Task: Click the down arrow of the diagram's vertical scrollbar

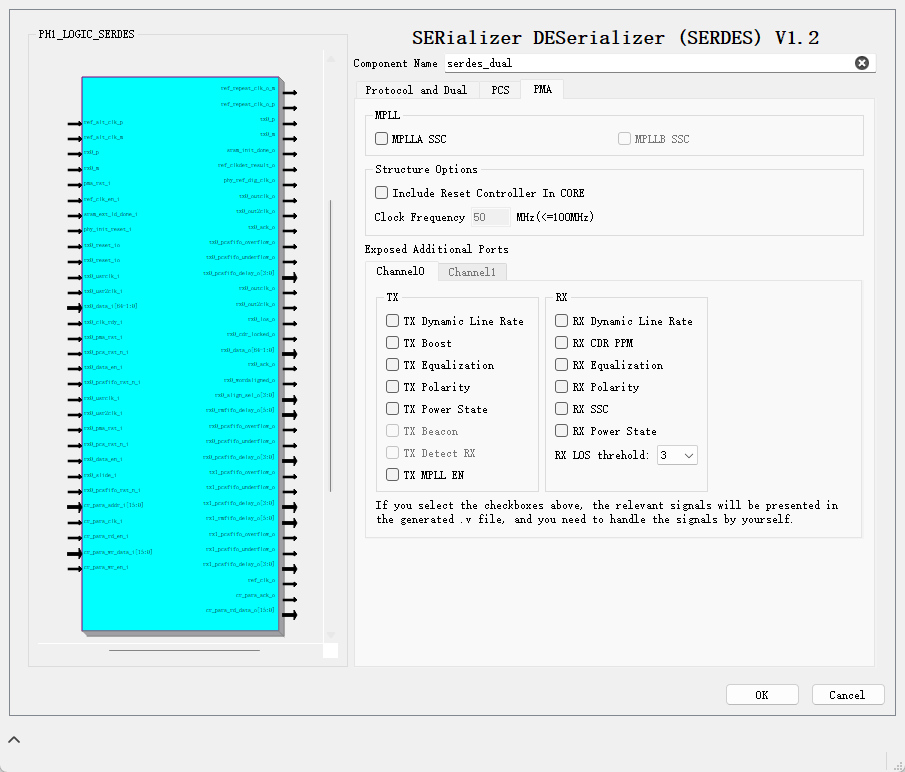Action: pos(331,635)
